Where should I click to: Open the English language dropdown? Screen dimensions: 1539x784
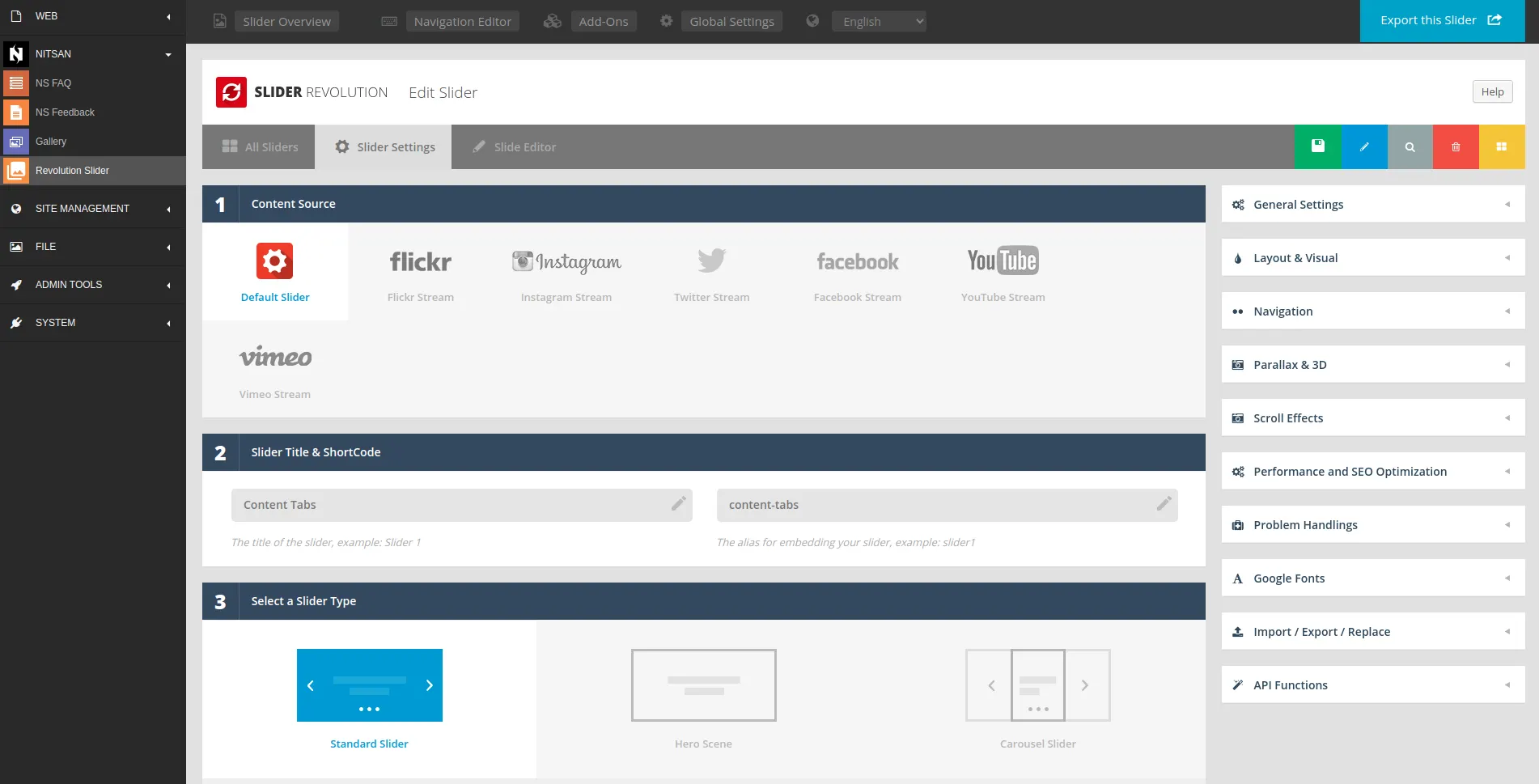click(x=879, y=21)
